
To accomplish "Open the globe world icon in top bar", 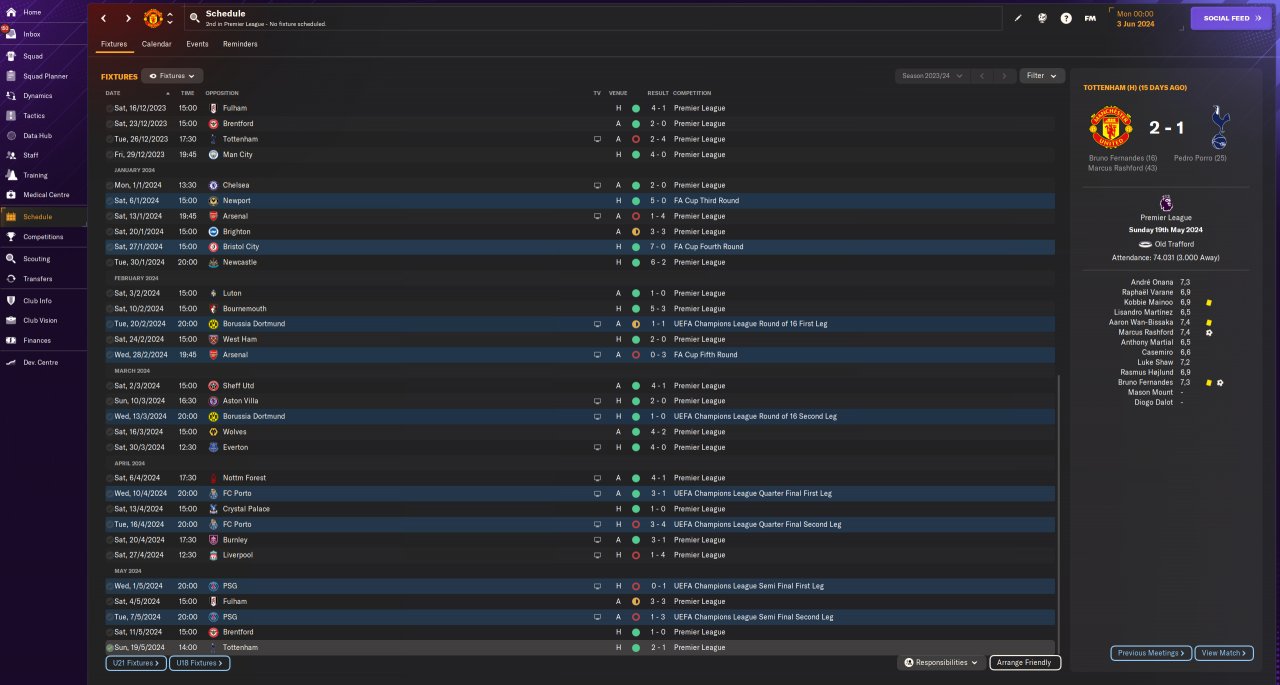I will pos(1042,18).
